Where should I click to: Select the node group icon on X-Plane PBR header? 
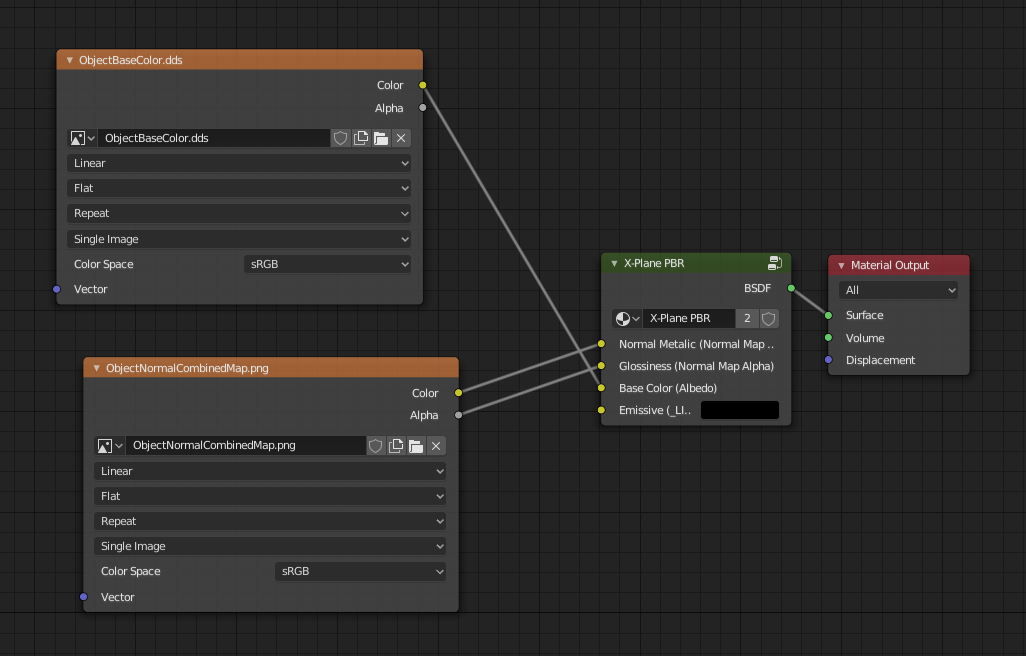[775, 263]
